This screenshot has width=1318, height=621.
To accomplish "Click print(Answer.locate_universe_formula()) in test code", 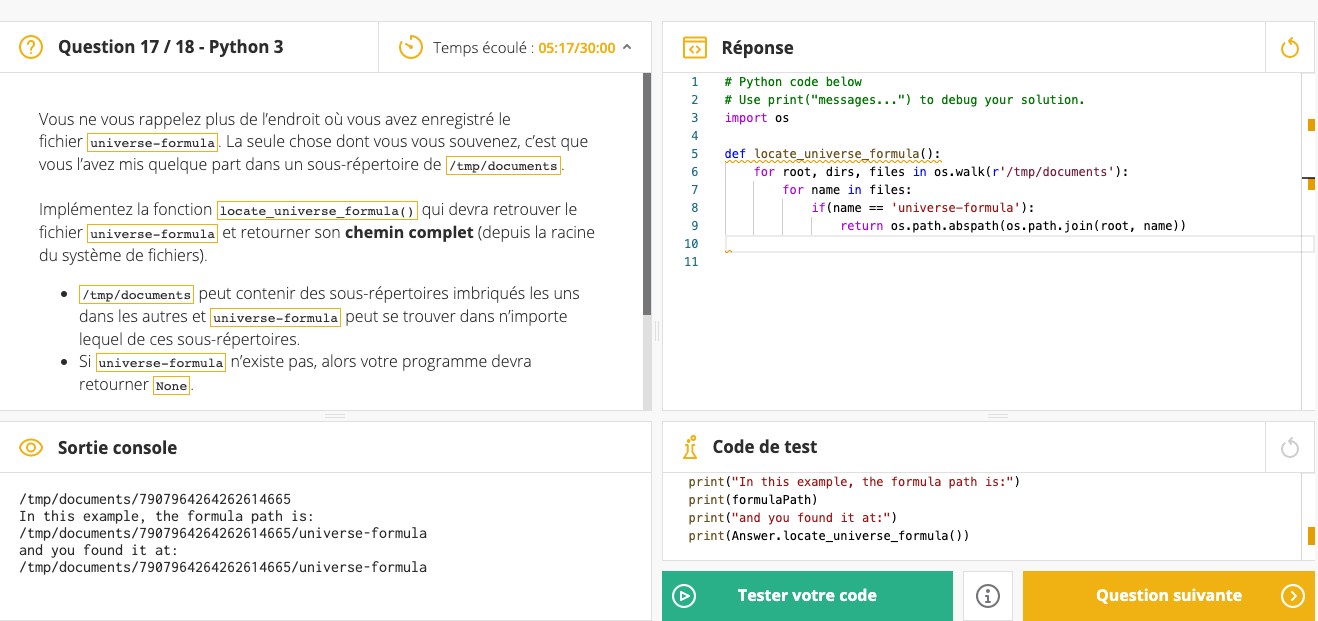I will click(829, 536).
